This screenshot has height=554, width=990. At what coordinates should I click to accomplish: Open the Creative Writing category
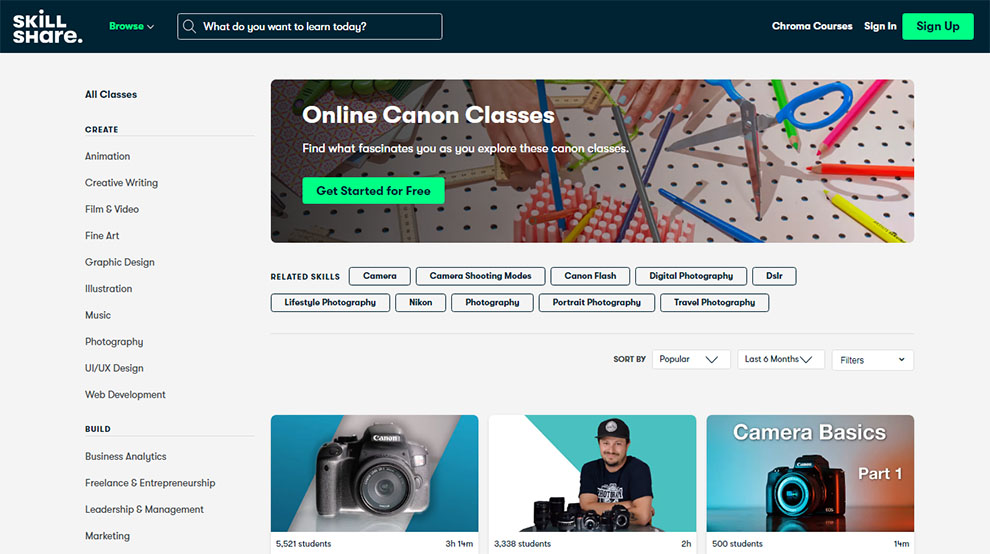click(121, 183)
